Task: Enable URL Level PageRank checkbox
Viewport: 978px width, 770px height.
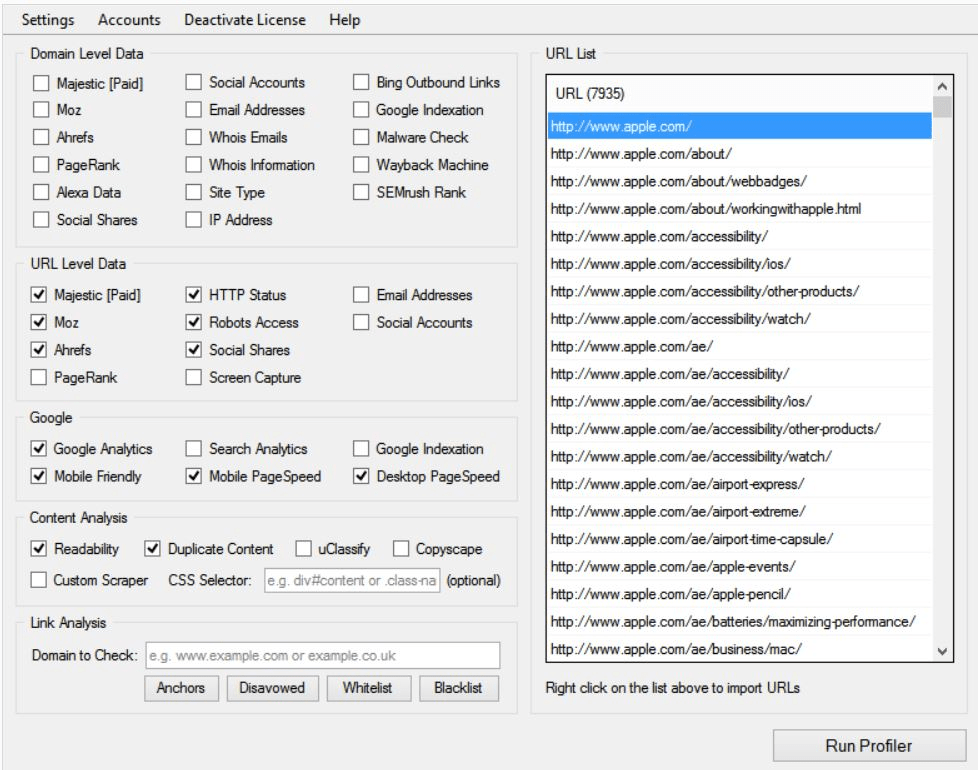Action: [x=39, y=377]
